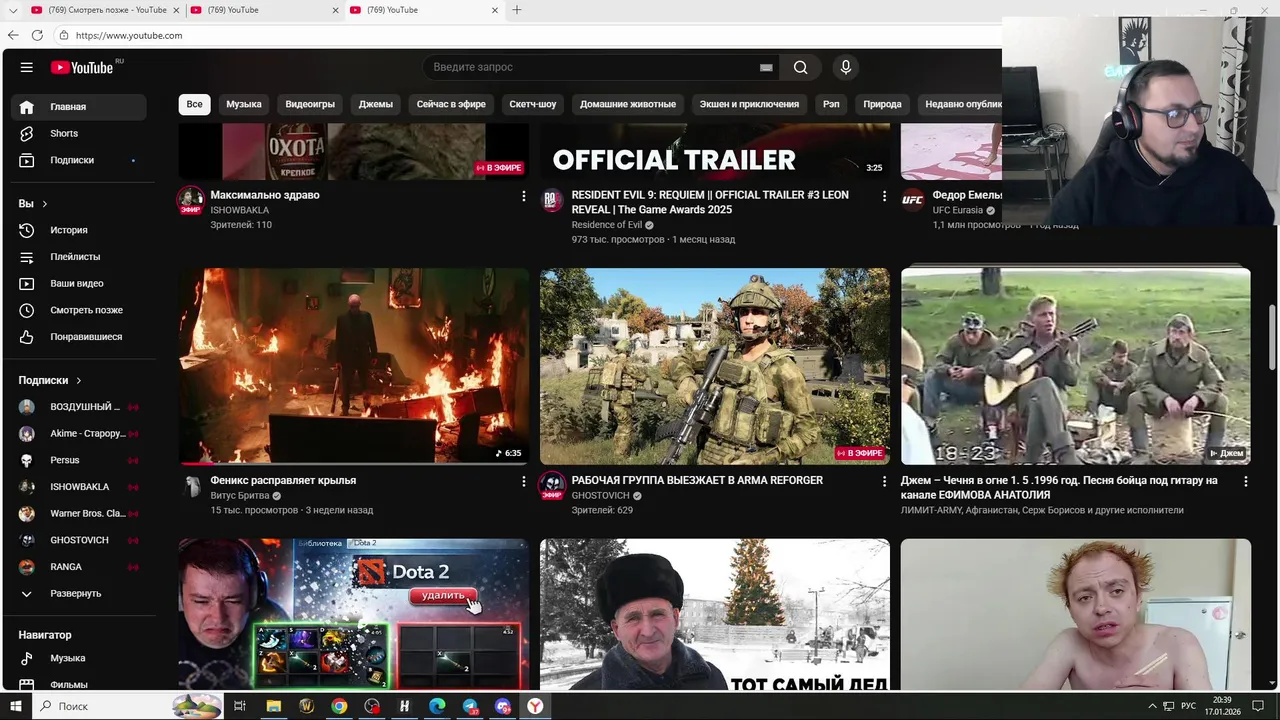Open the Главная sidebar item
Viewport: 1280px width, 720px height.
pos(80,107)
